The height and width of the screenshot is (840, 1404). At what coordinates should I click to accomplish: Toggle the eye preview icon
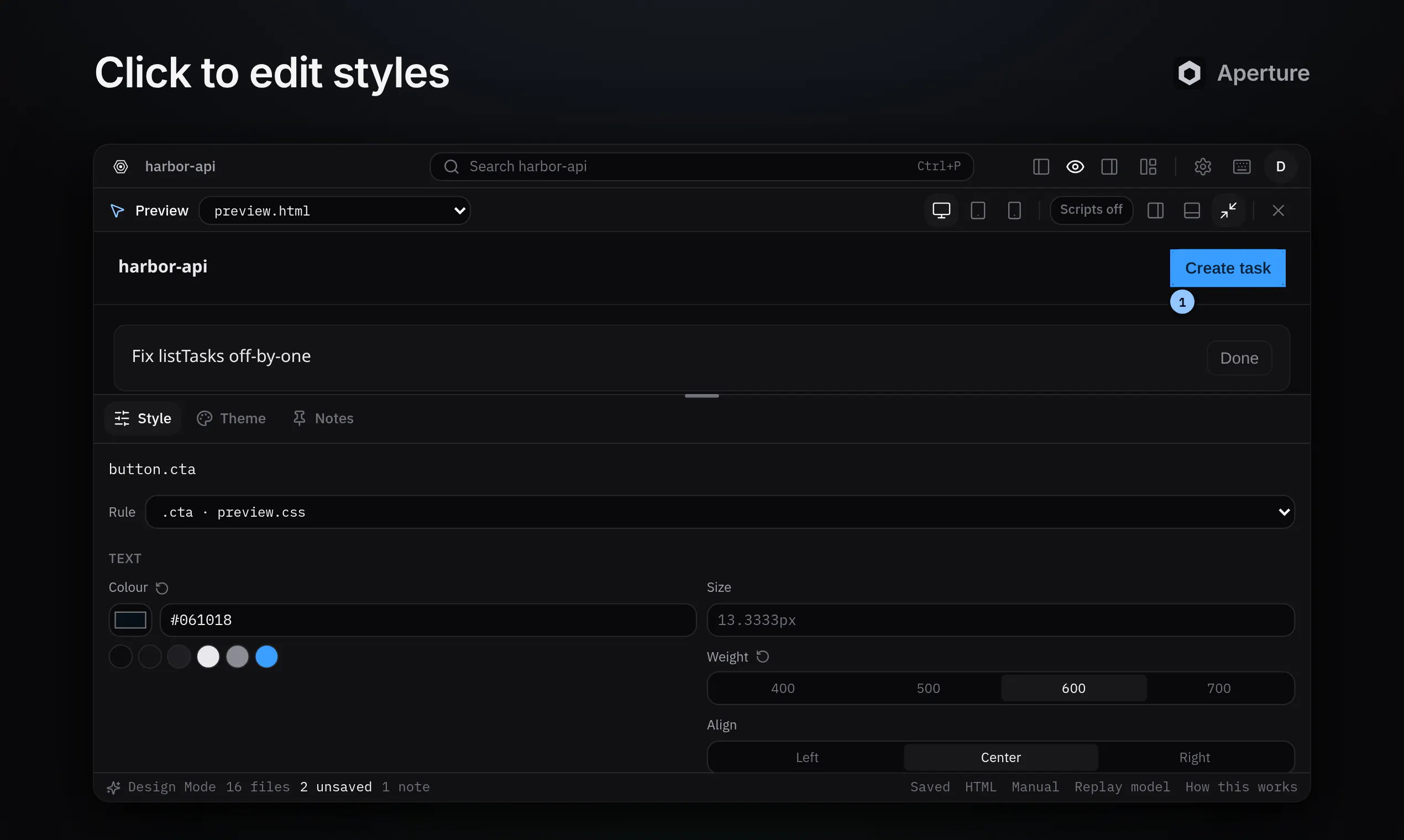pyautogui.click(x=1075, y=166)
